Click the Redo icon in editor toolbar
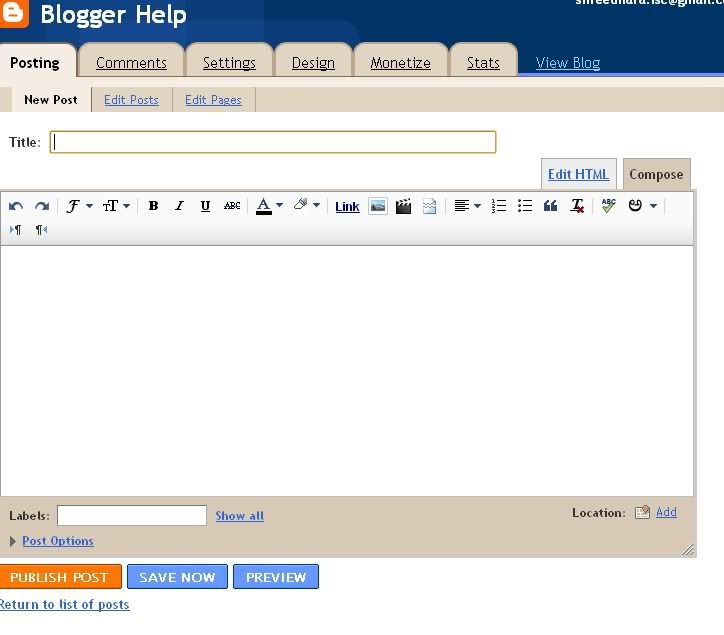Screen dimensions: 724x635 point(42,206)
